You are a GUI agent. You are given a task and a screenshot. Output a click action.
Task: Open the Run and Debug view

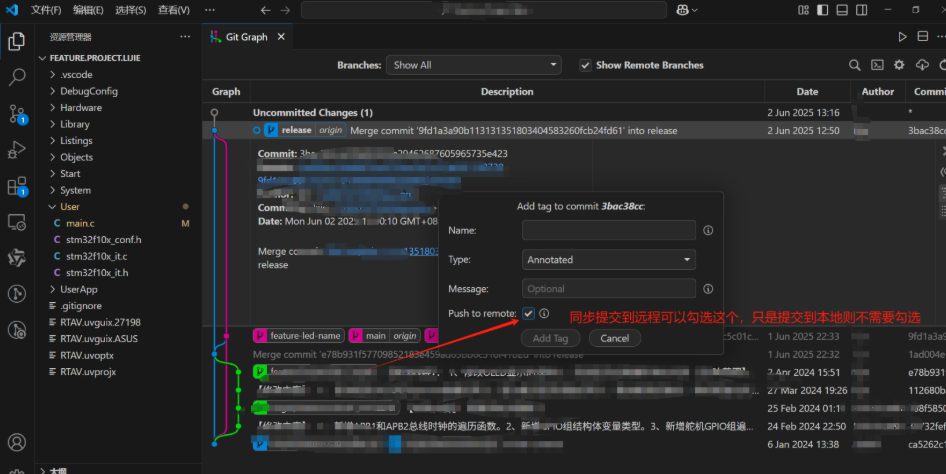[x=17, y=150]
